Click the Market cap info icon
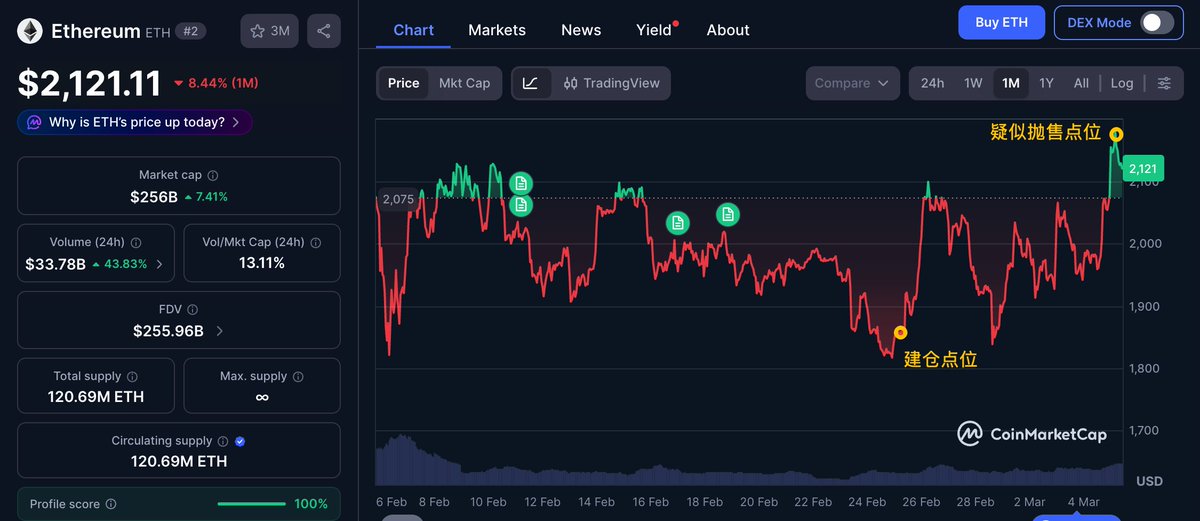The width and height of the screenshot is (1200, 521). point(213,175)
